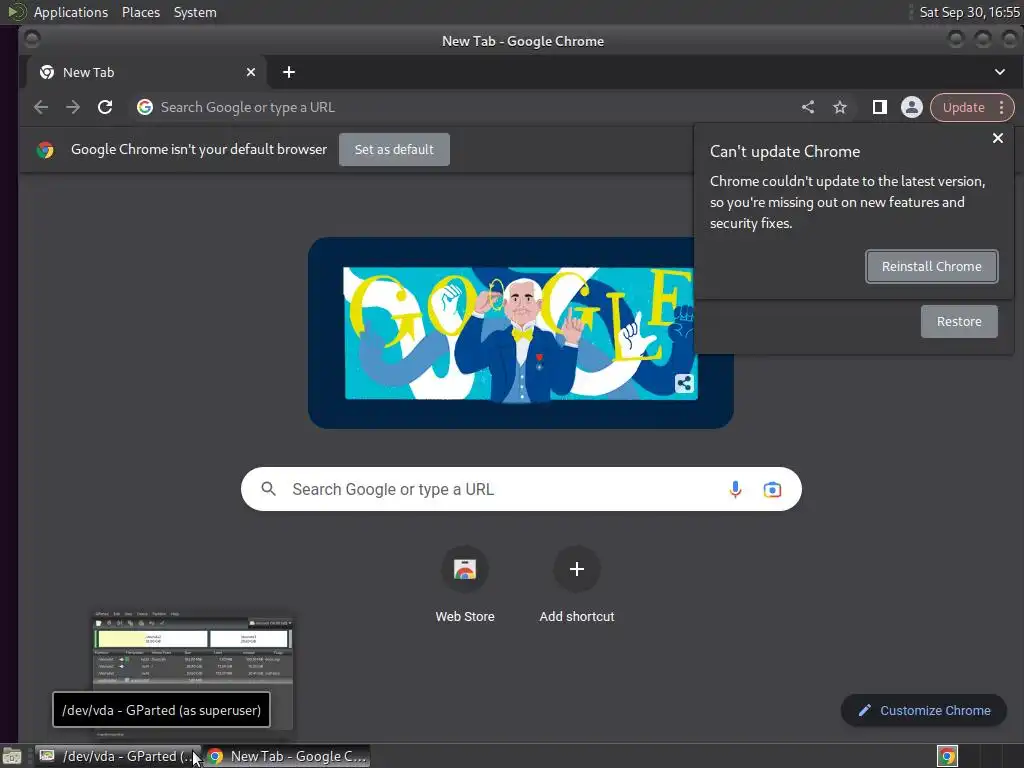
Task: Switch to GParted in taskbar
Action: (118, 756)
